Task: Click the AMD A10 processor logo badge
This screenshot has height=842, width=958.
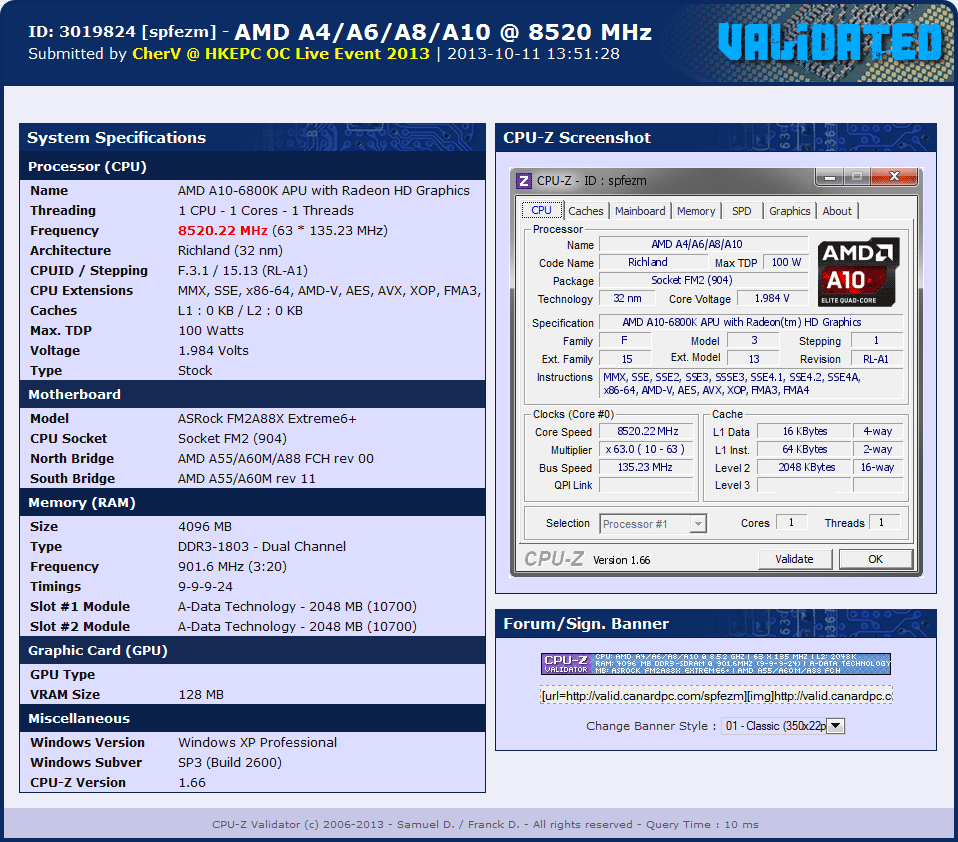Action: 858,272
